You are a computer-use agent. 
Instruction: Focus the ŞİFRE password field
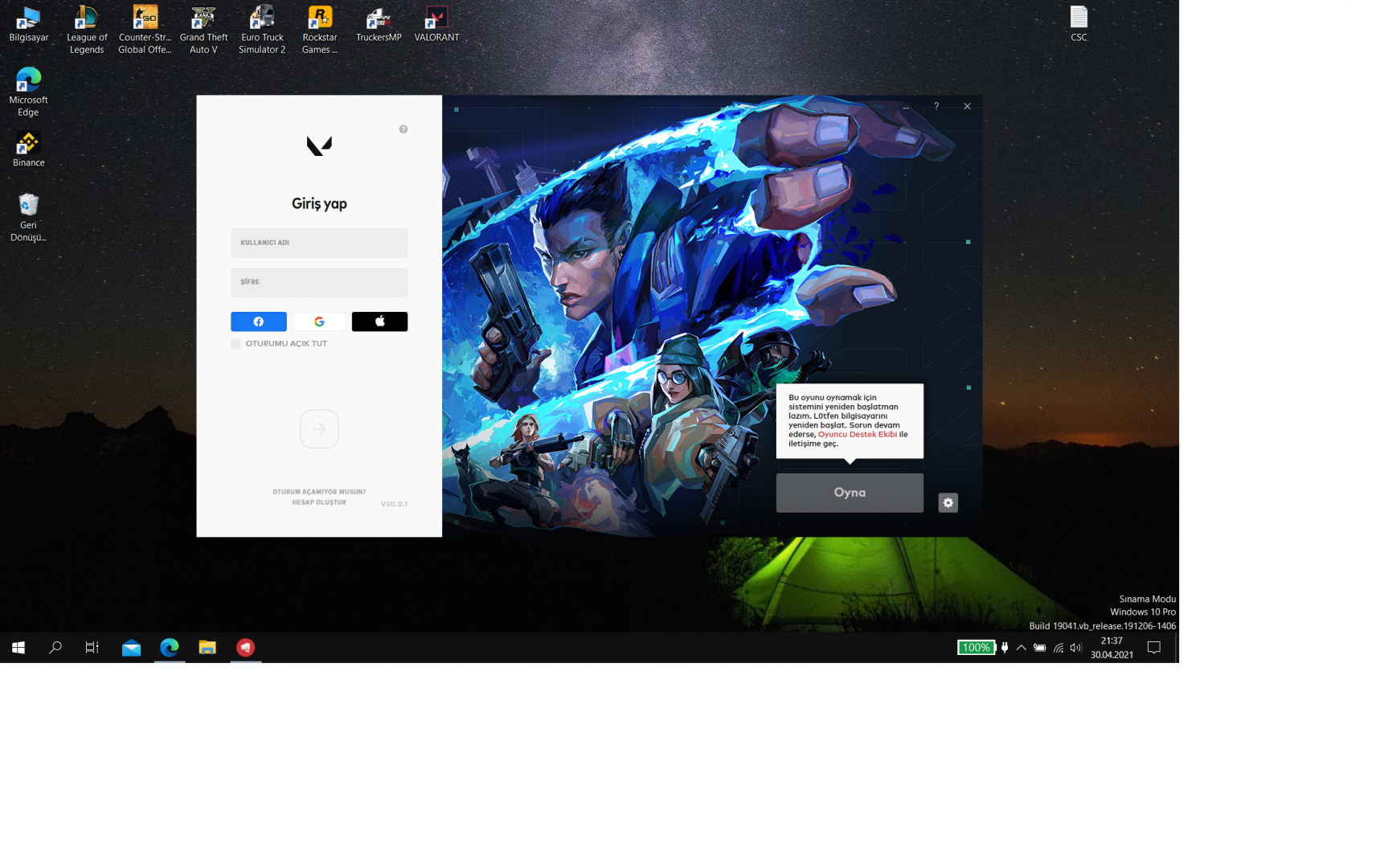tap(319, 282)
